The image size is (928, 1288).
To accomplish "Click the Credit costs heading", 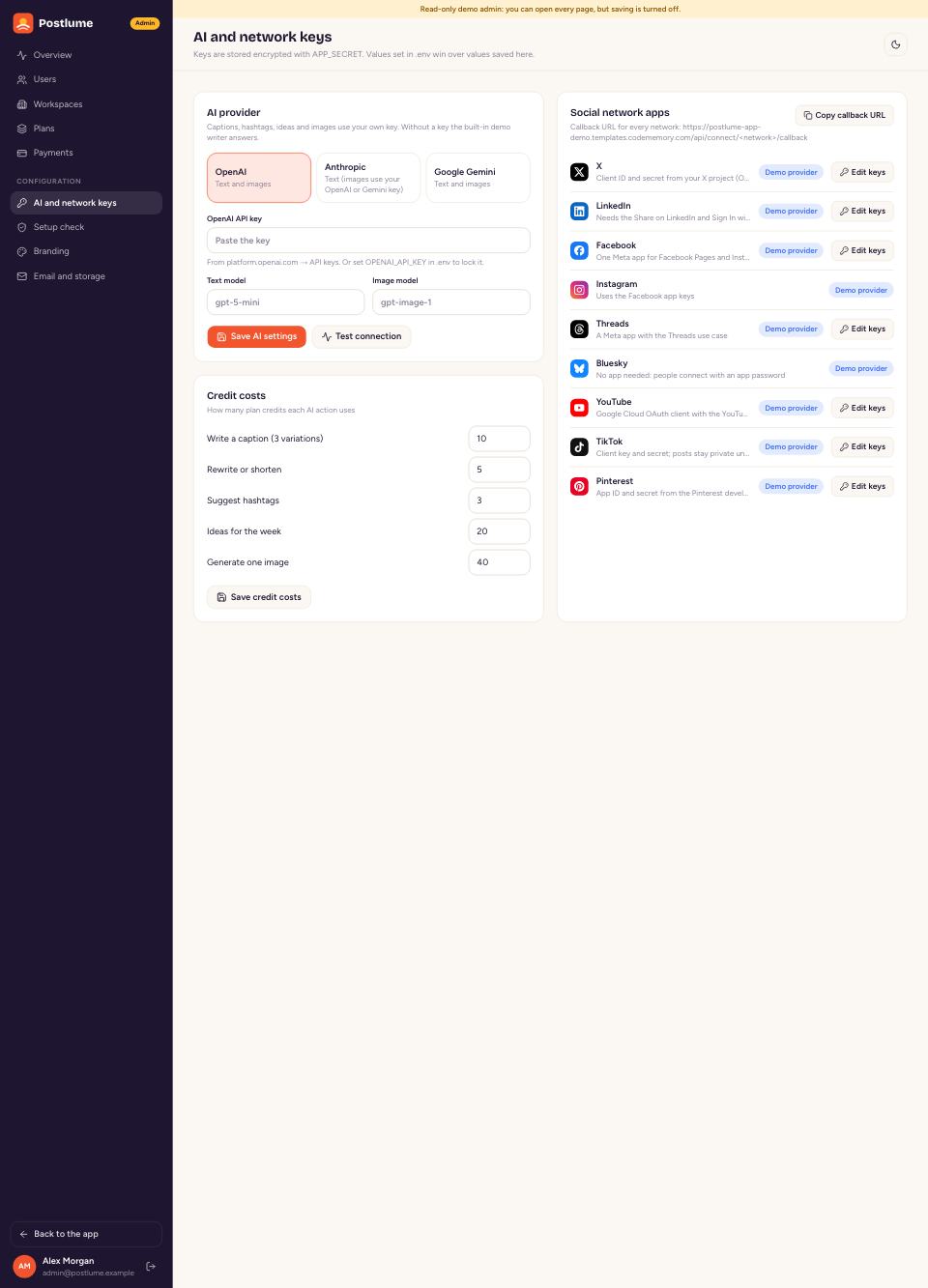I will tap(236, 396).
